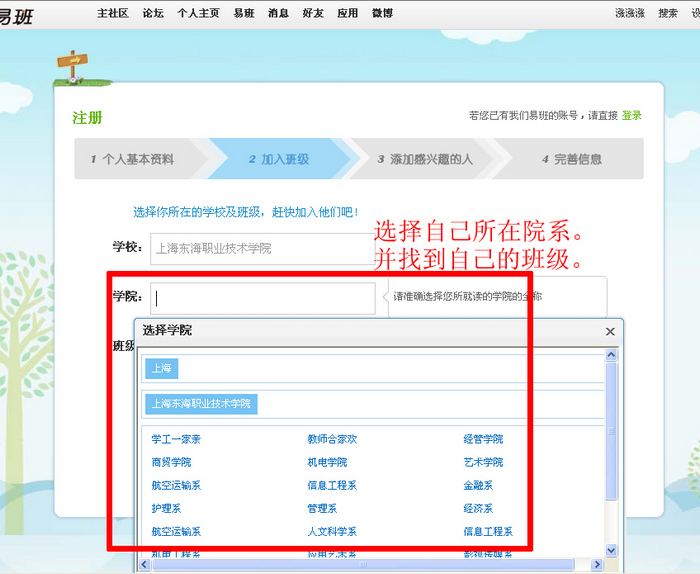The width and height of the screenshot is (700, 574).
Task: Click the up arrow of the dialog's vertical scrollbar
Action: tap(611, 355)
